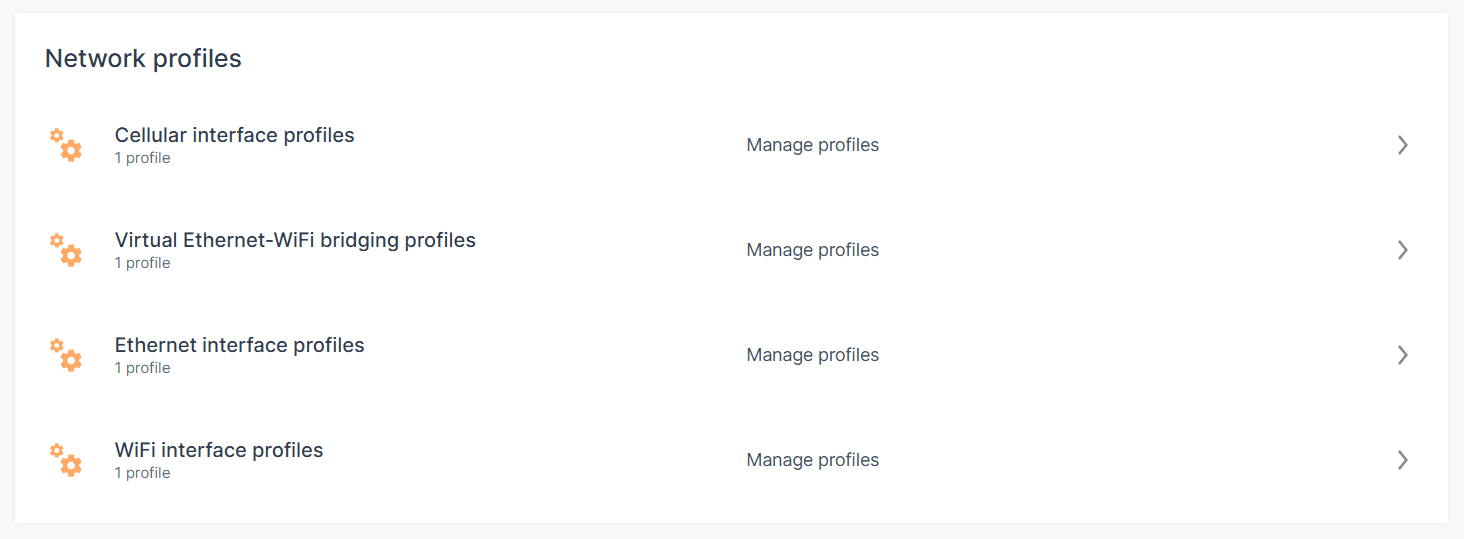This screenshot has width=1464, height=539.
Task: Open Manage profiles for WiFi interface
Action: click(x=812, y=460)
